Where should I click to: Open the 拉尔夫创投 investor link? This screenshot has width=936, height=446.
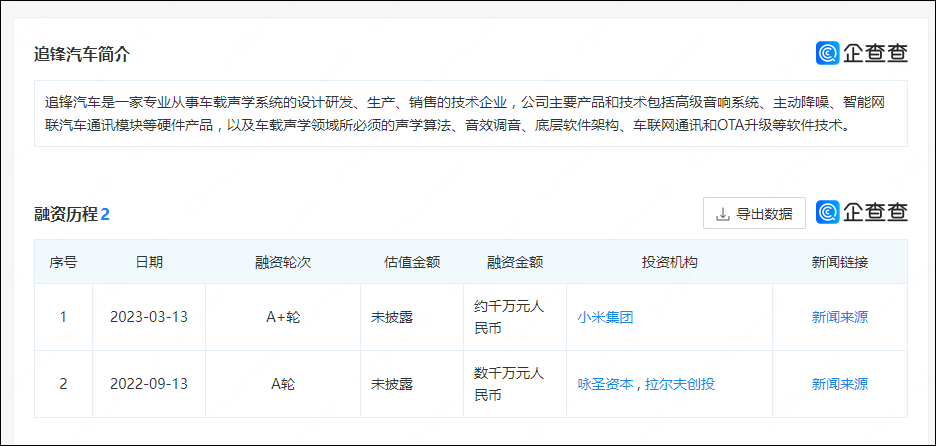click(679, 384)
